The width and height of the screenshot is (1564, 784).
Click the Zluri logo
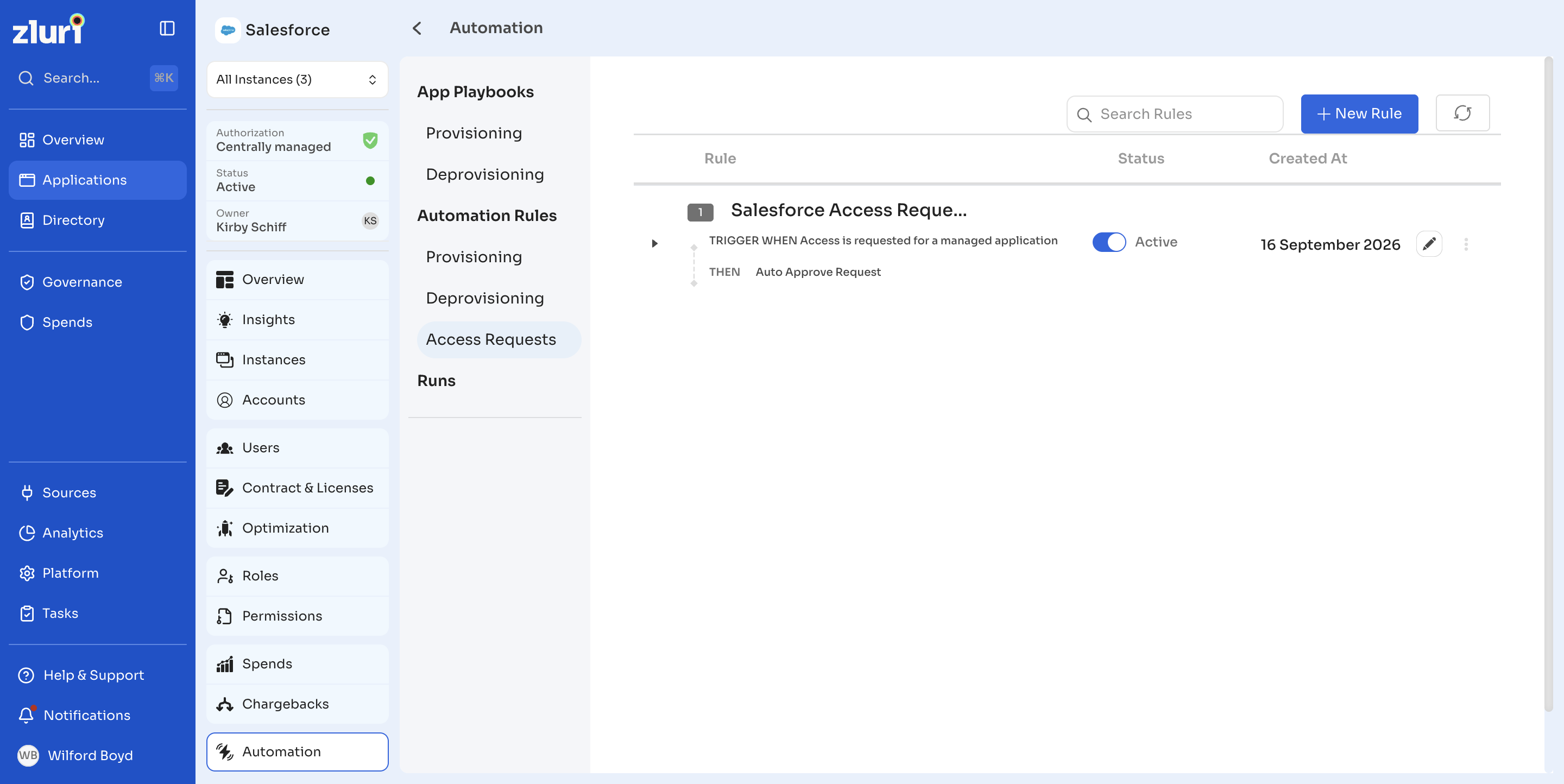(48, 29)
